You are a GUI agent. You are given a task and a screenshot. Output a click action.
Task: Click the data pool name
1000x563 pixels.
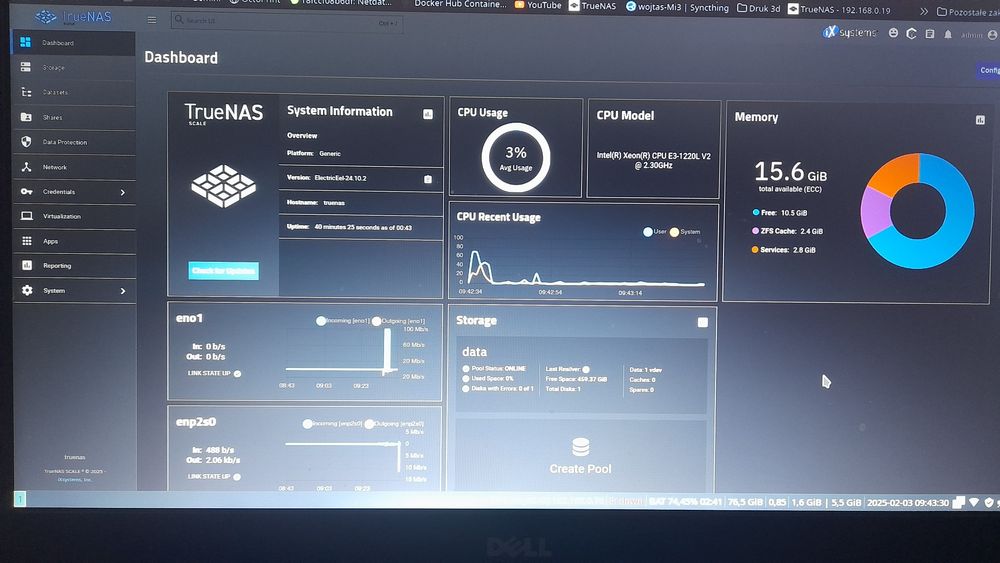coord(474,352)
